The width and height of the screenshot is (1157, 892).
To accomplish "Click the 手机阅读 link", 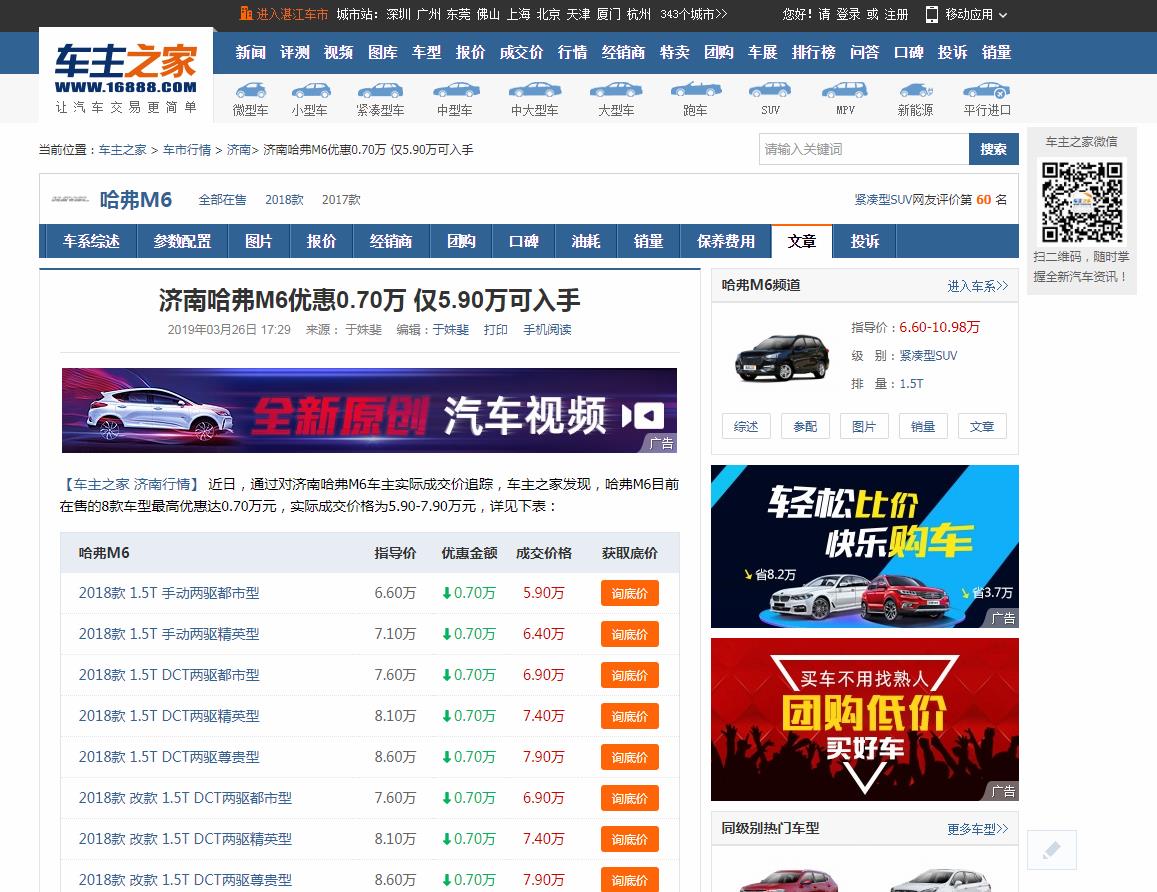I will click(x=547, y=329).
